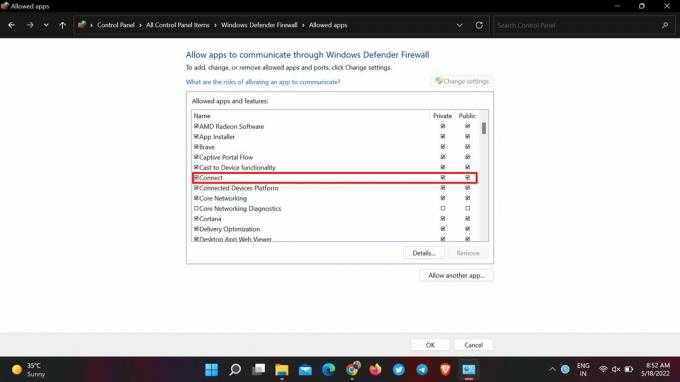Click Change settings button
This screenshot has height=382, width=680.
[462, 81]
